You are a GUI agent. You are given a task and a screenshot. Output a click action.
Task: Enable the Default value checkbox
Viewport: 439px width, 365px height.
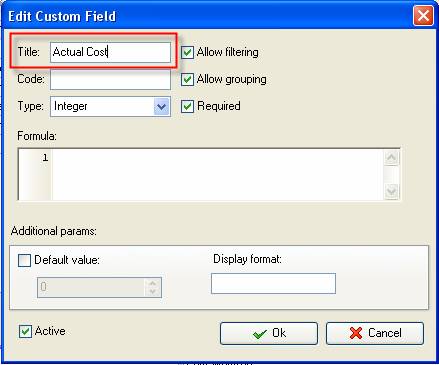(x=24, y=260)
